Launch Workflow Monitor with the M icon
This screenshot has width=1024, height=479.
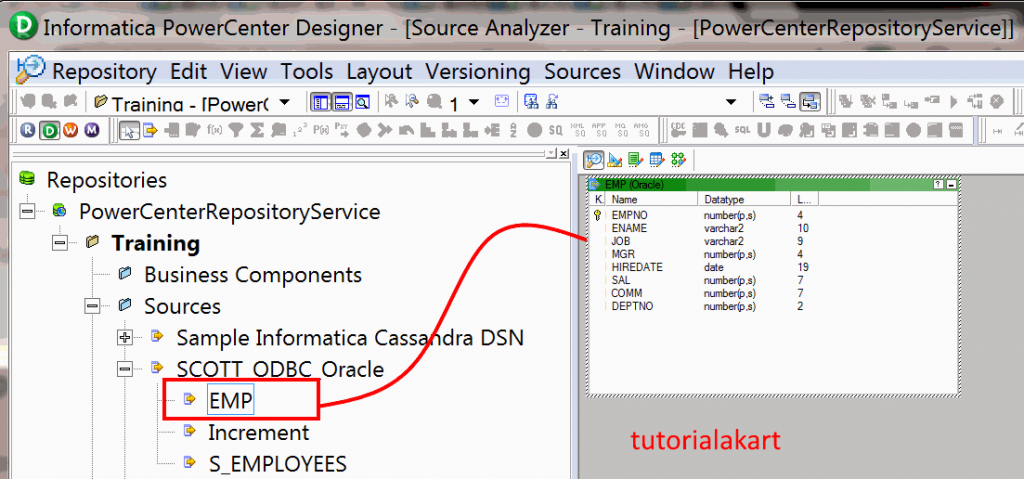(x=92, y=130)
